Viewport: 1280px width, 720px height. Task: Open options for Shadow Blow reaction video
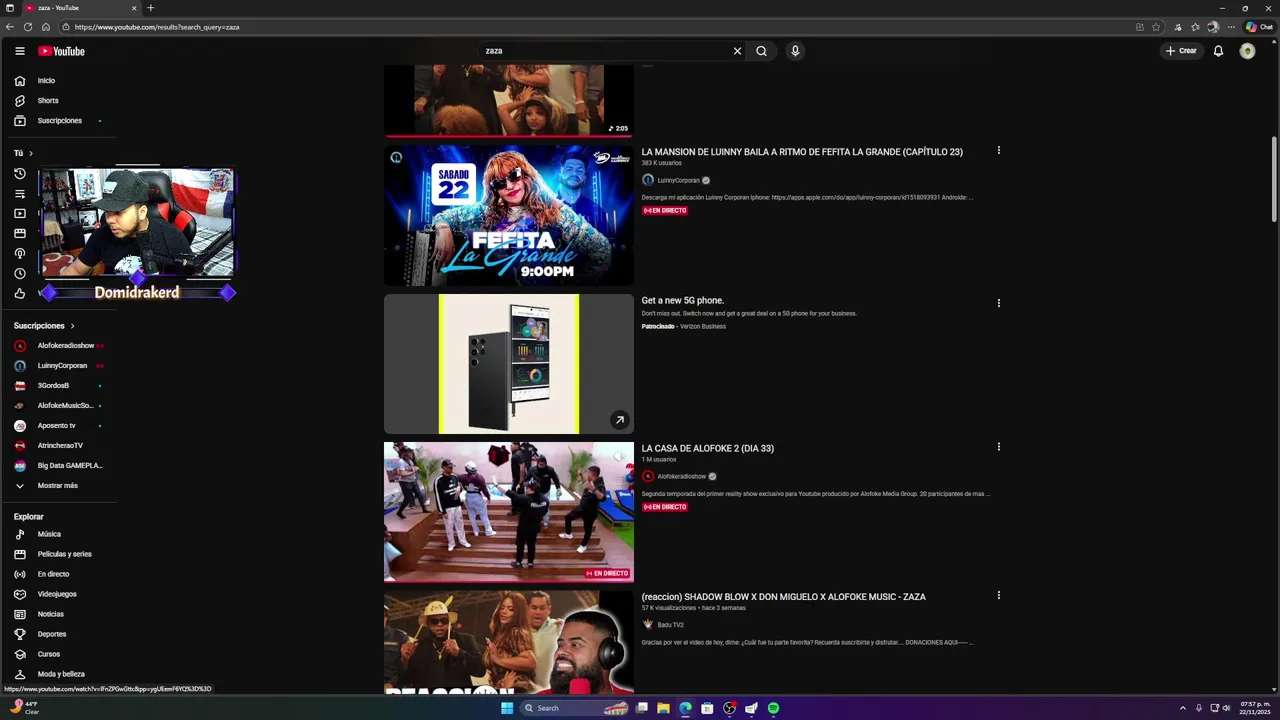(x=998, y=595)
